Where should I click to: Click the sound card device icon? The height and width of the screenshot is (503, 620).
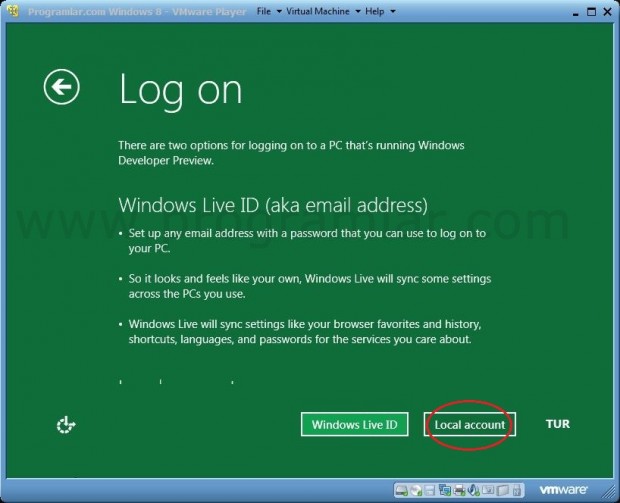473,490
